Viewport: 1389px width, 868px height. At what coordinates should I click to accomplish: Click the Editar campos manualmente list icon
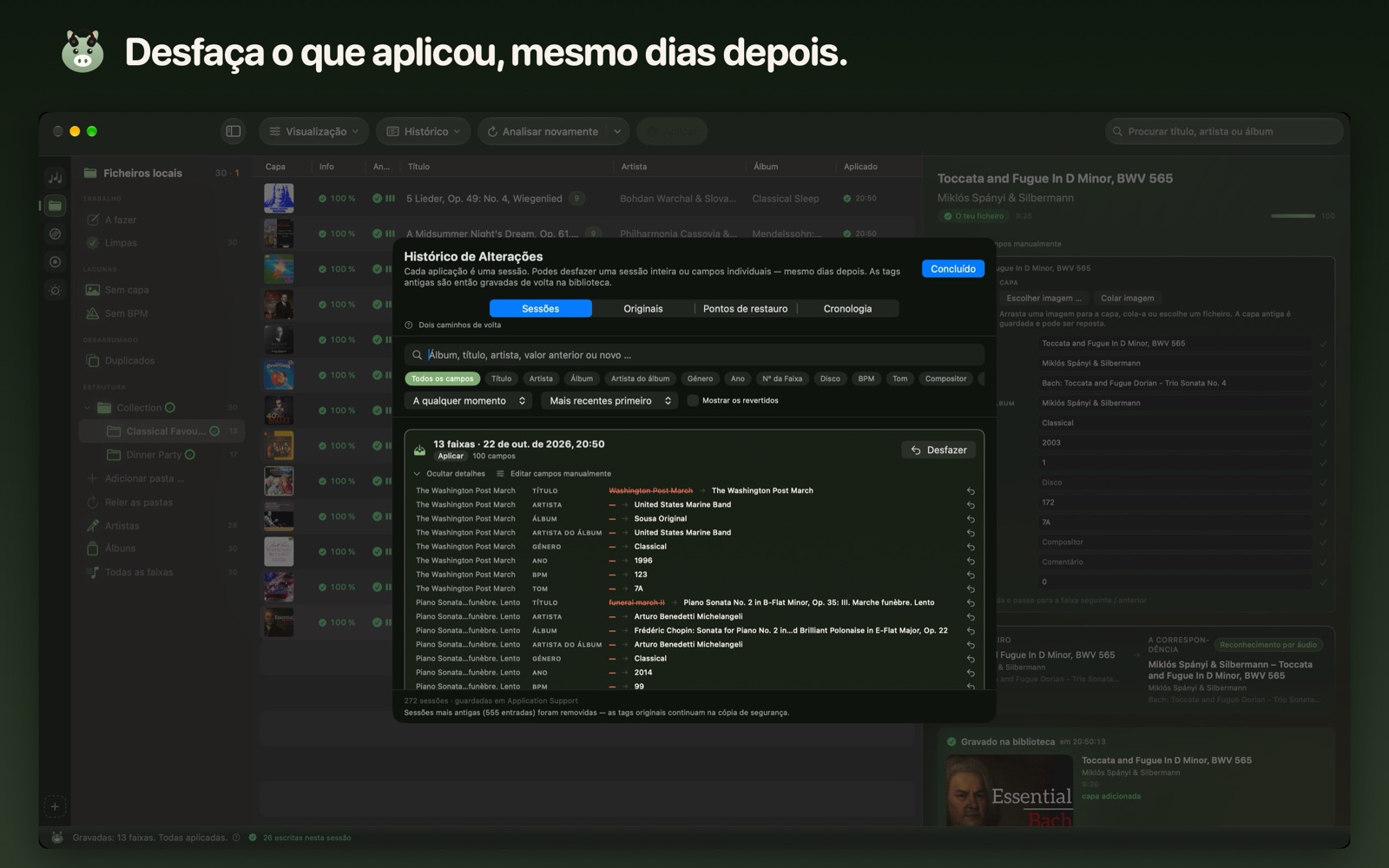(x=500, y=474)
